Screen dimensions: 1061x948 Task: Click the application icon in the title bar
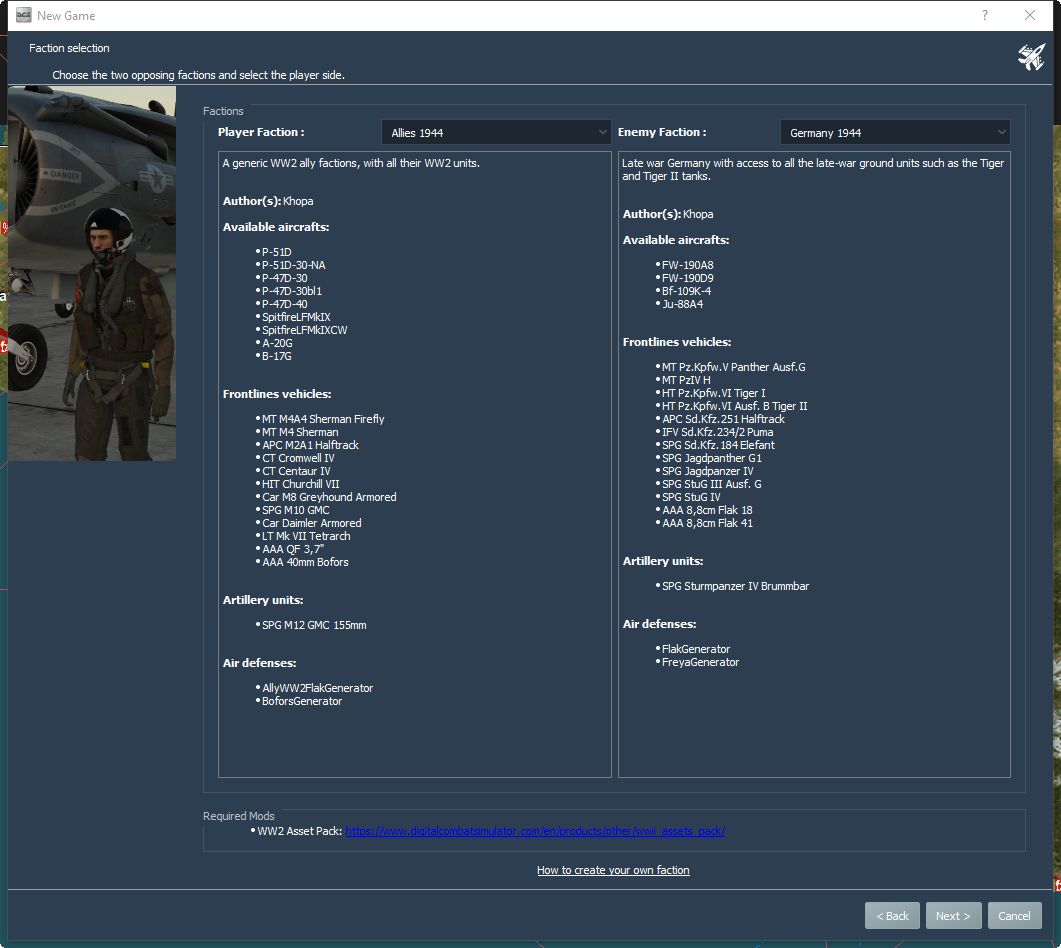(x=23, y=15)
